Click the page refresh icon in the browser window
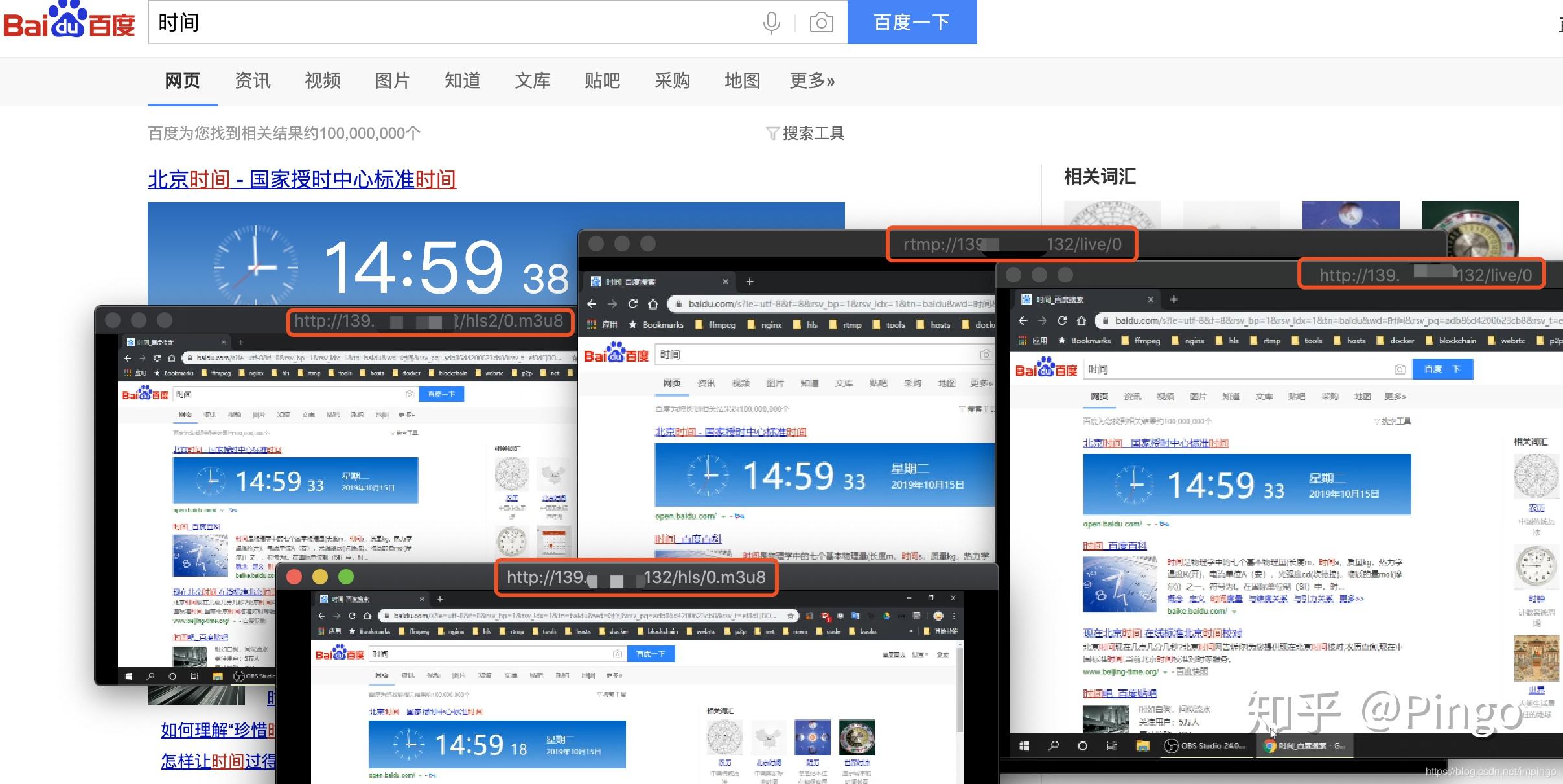This screenshot has width=1563, height=784. click(1061, 320)
